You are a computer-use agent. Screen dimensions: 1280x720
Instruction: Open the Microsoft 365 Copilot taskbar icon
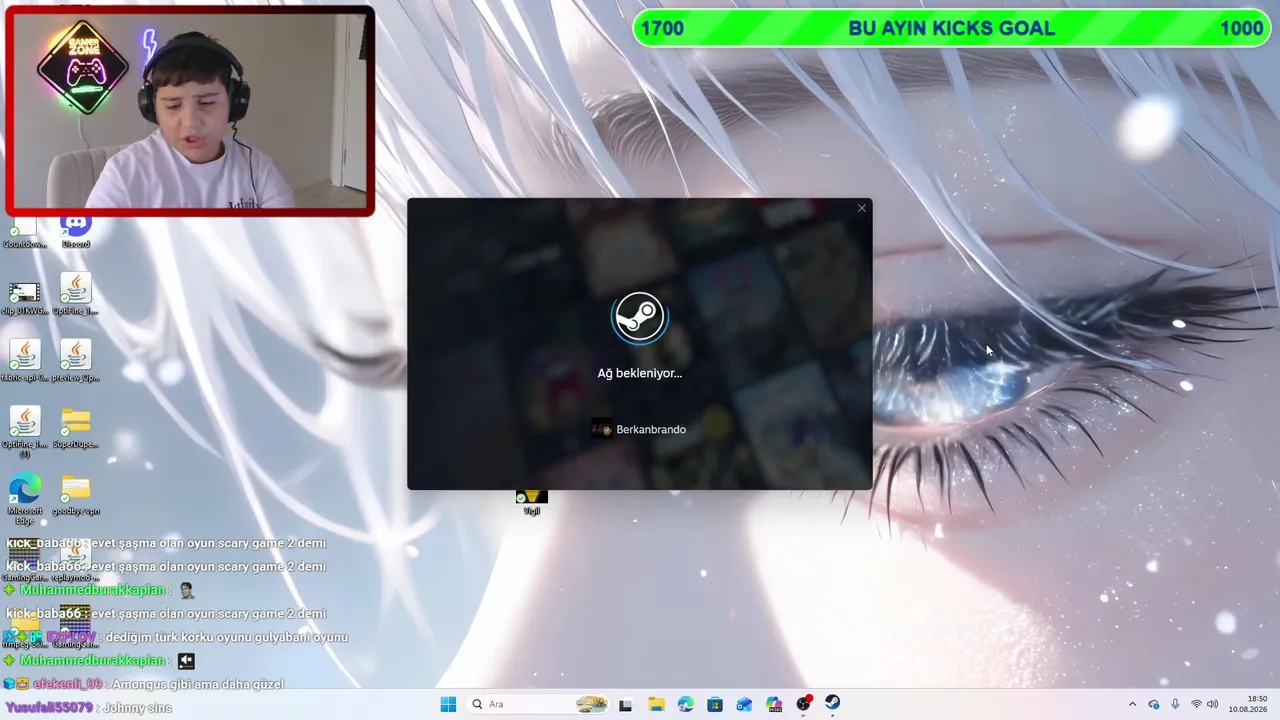[x=773, y=704]
